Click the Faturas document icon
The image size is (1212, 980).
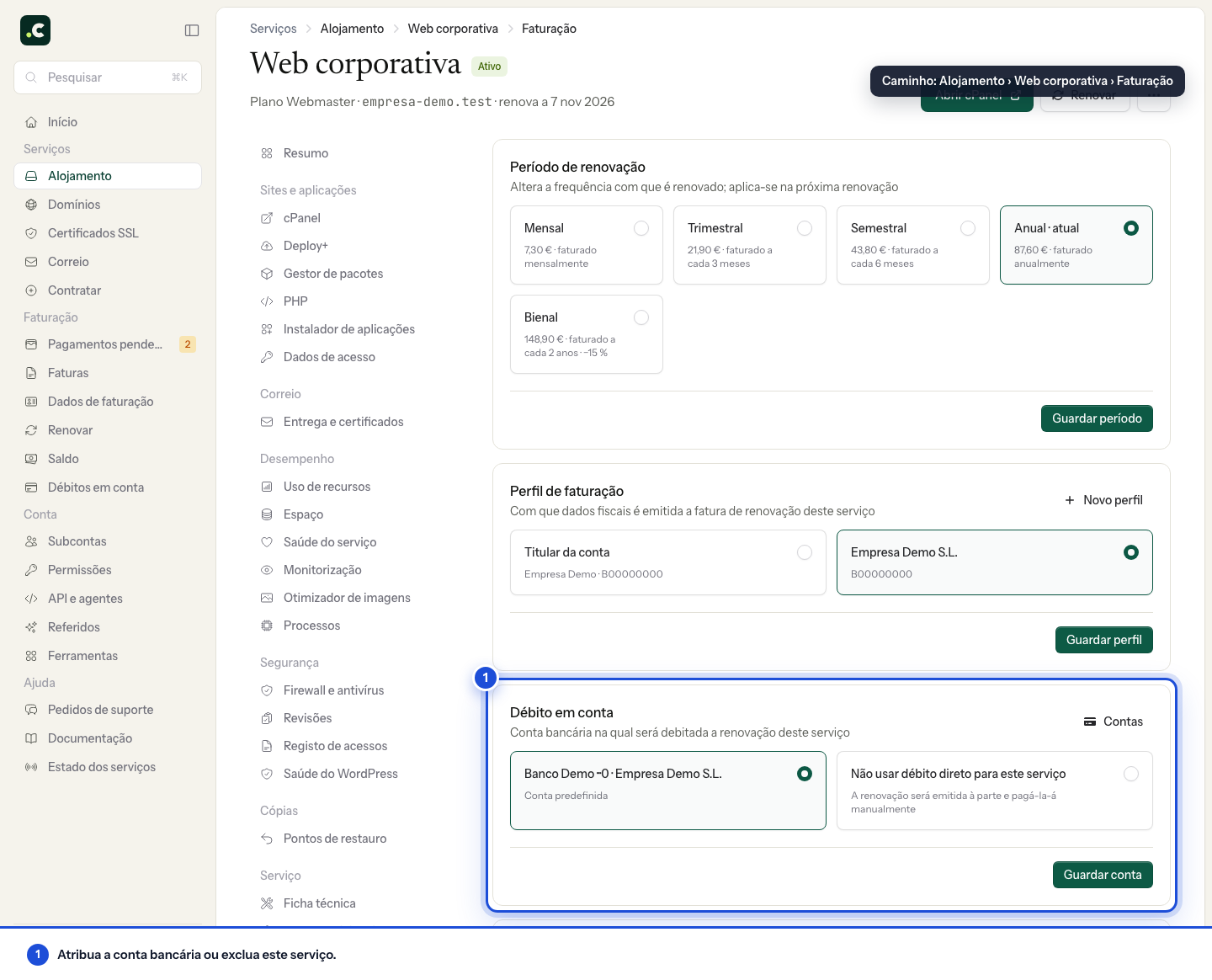click(x=31, y=373)
